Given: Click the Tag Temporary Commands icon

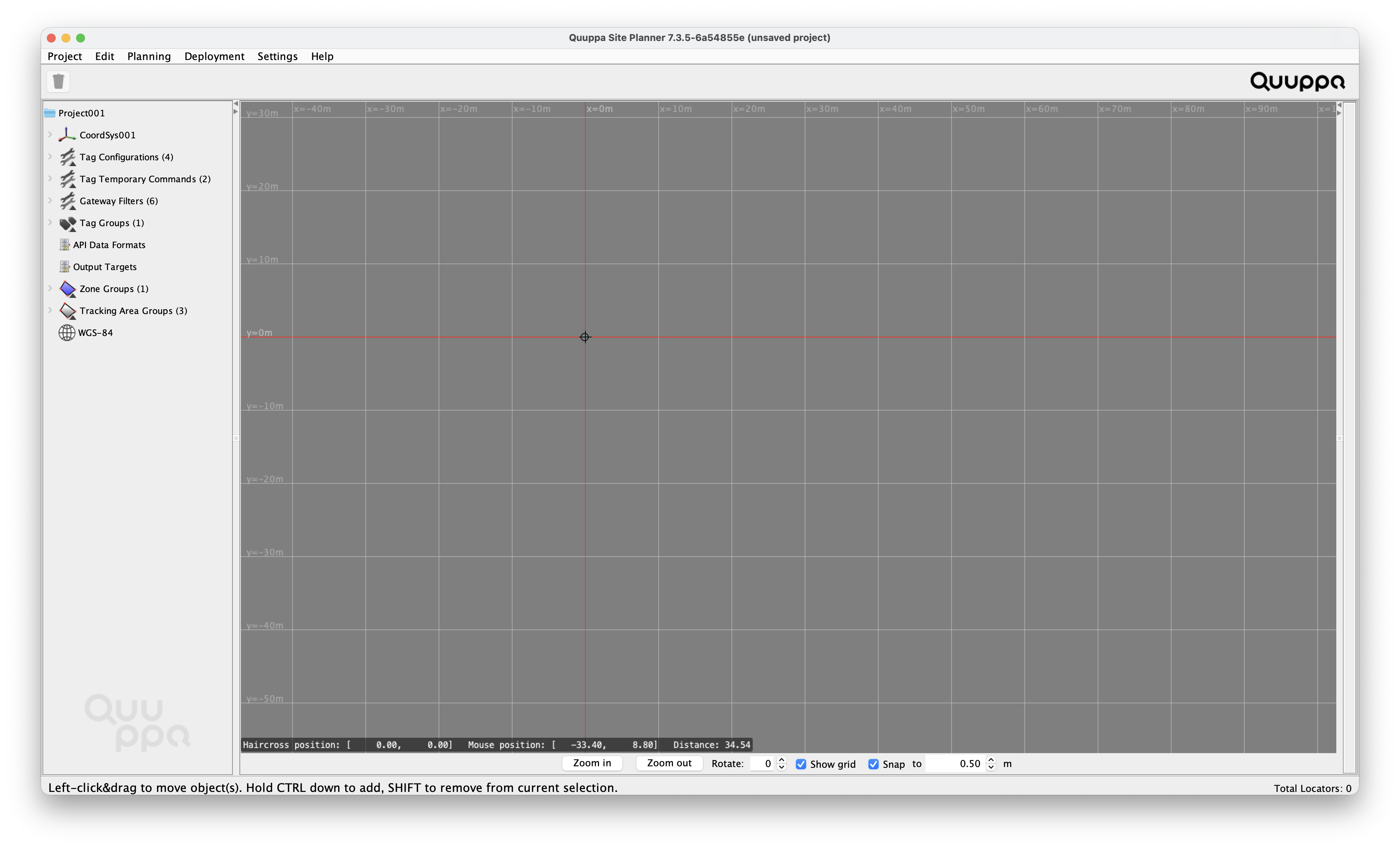Looking at the screenshot, I should pos(68,179).
